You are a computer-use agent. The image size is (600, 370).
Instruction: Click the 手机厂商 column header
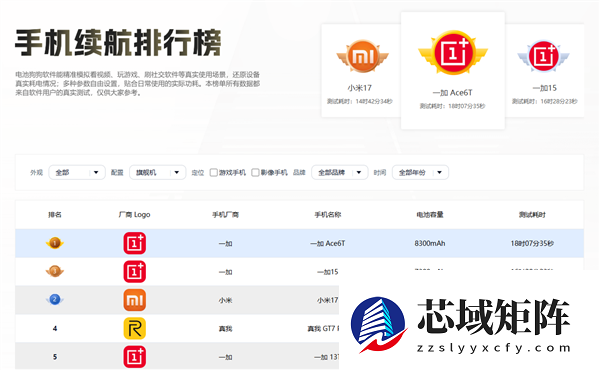pyautogui.click(x=225, y=215)
